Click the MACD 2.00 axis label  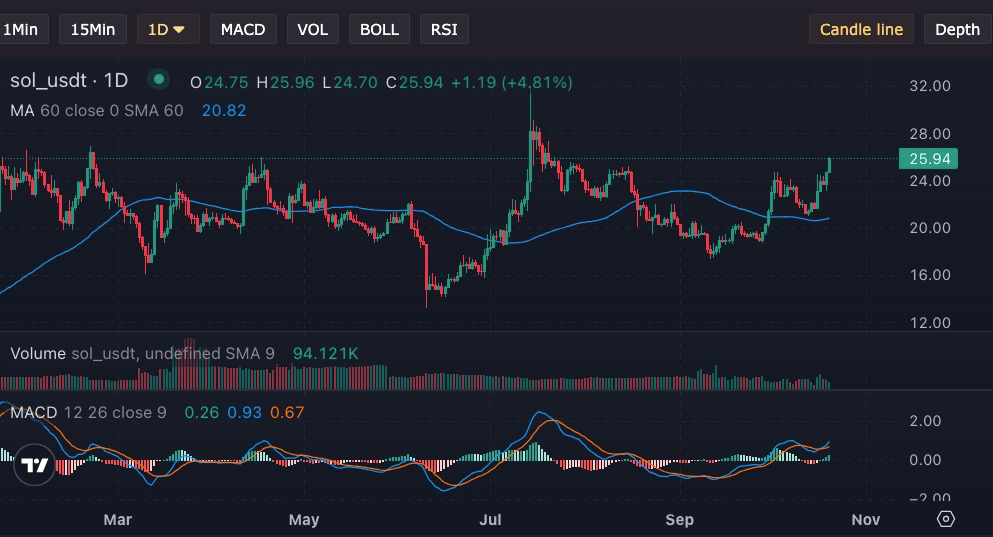[x=925, y=421]
